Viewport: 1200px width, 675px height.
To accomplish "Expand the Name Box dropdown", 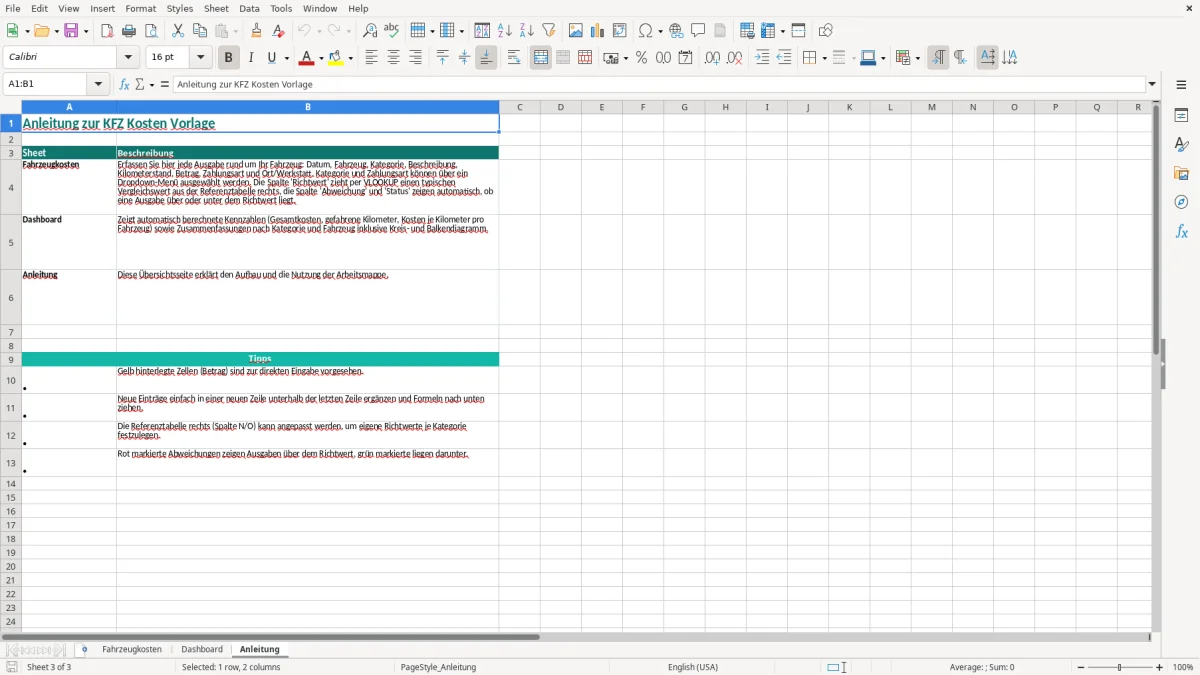I will pos(98,84).
